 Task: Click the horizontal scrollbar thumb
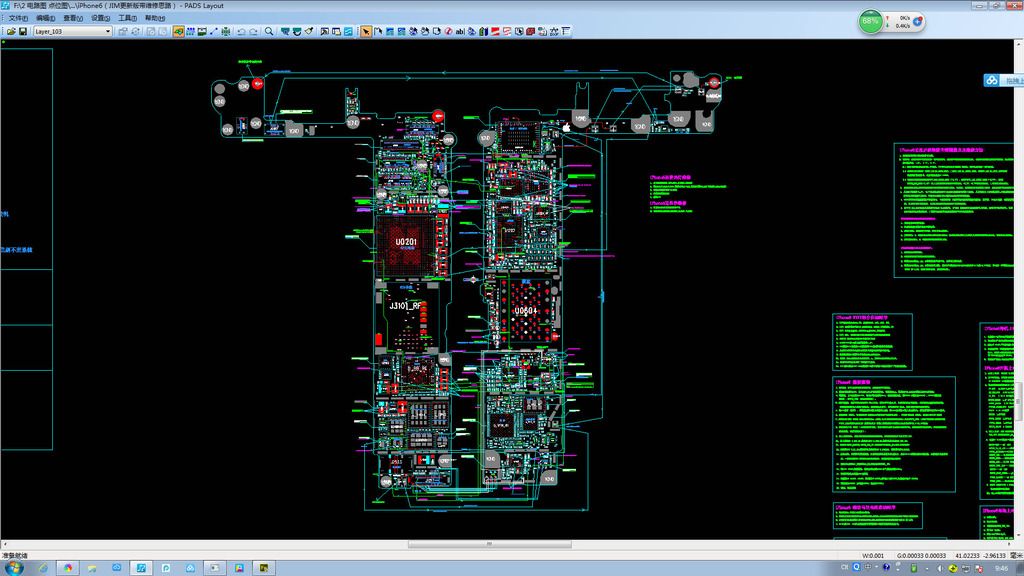click(x=489, y=544)
